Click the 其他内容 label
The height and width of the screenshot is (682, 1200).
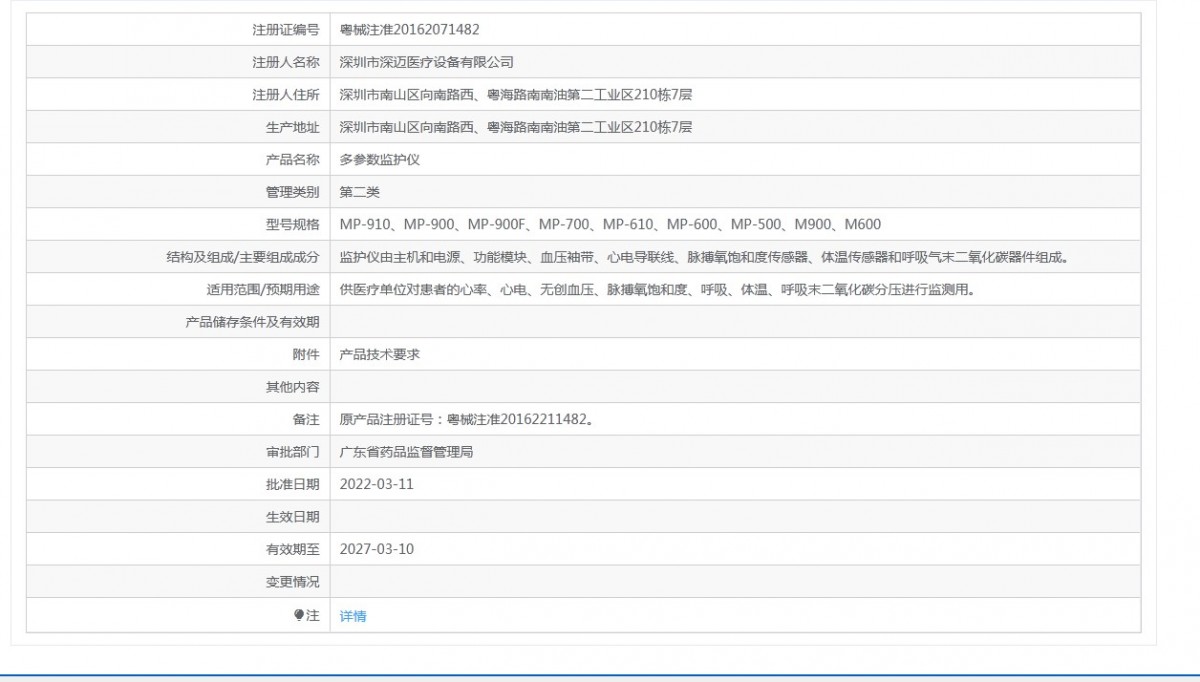point(293,387)
